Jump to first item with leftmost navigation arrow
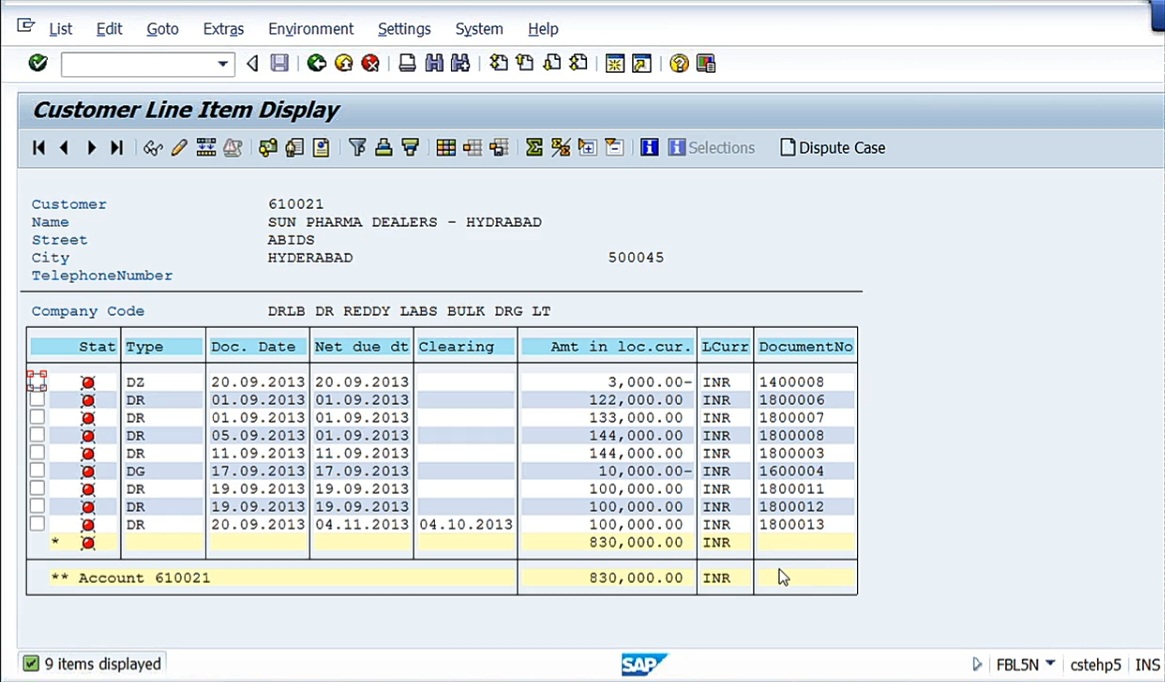The image size is (1165, 682). (39, 148)
